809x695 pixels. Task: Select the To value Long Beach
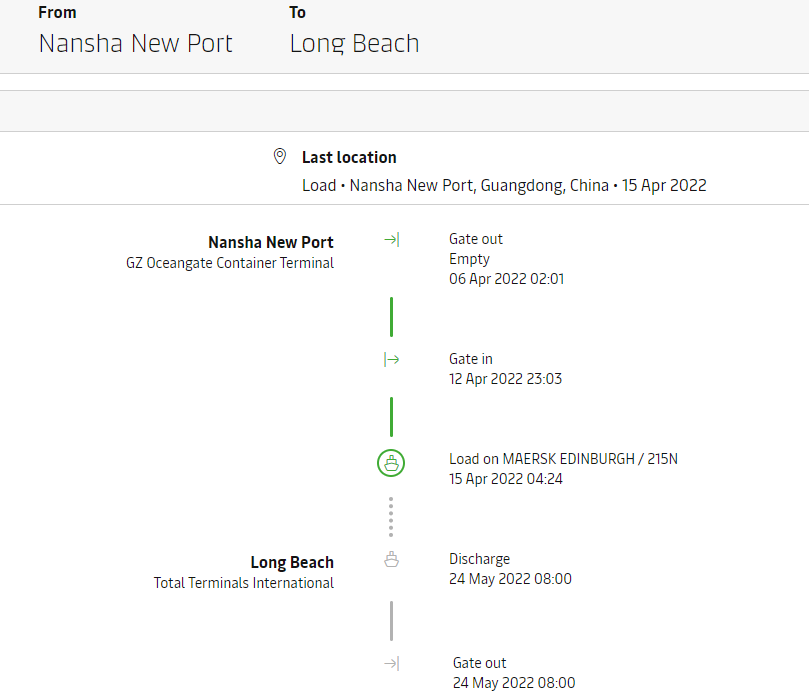click(x=354, y=44)
